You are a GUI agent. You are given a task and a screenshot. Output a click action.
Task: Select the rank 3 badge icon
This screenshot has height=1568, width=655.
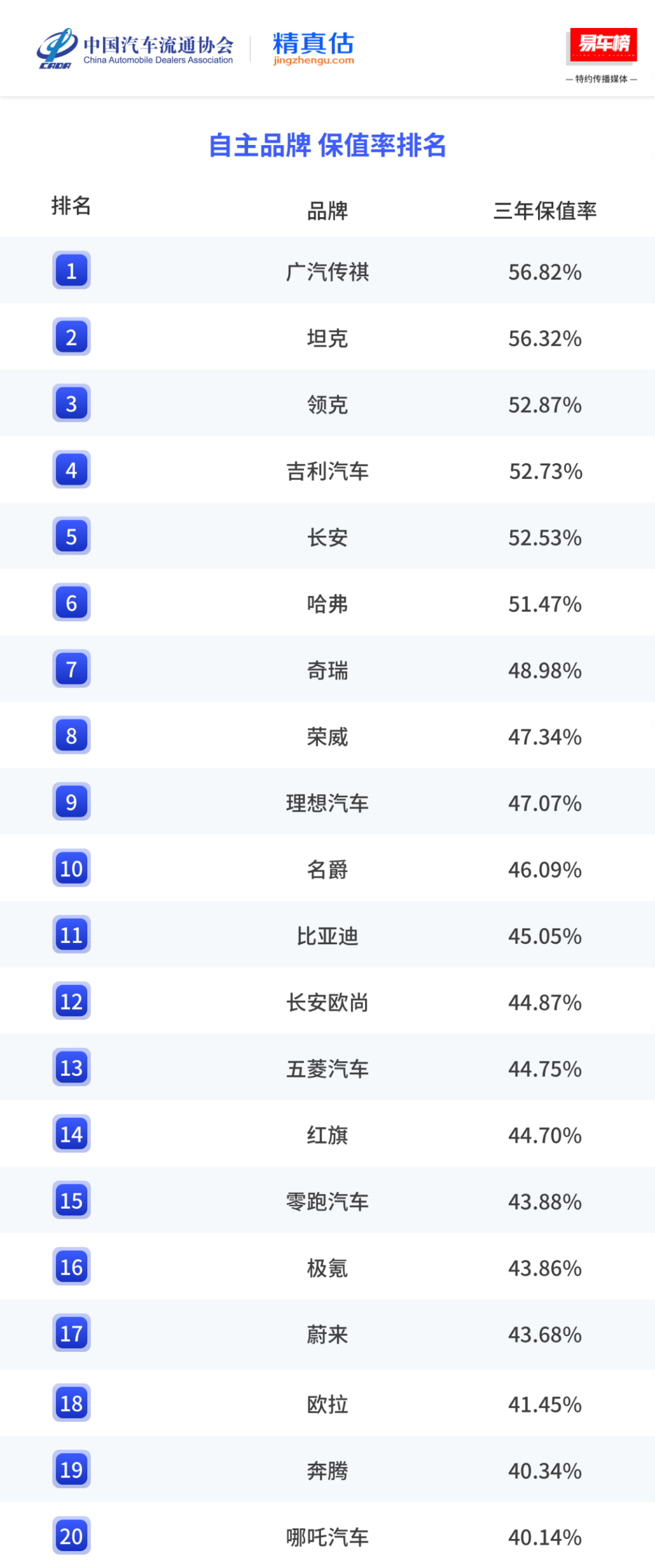pyautogui.click(x=71, y=403)
